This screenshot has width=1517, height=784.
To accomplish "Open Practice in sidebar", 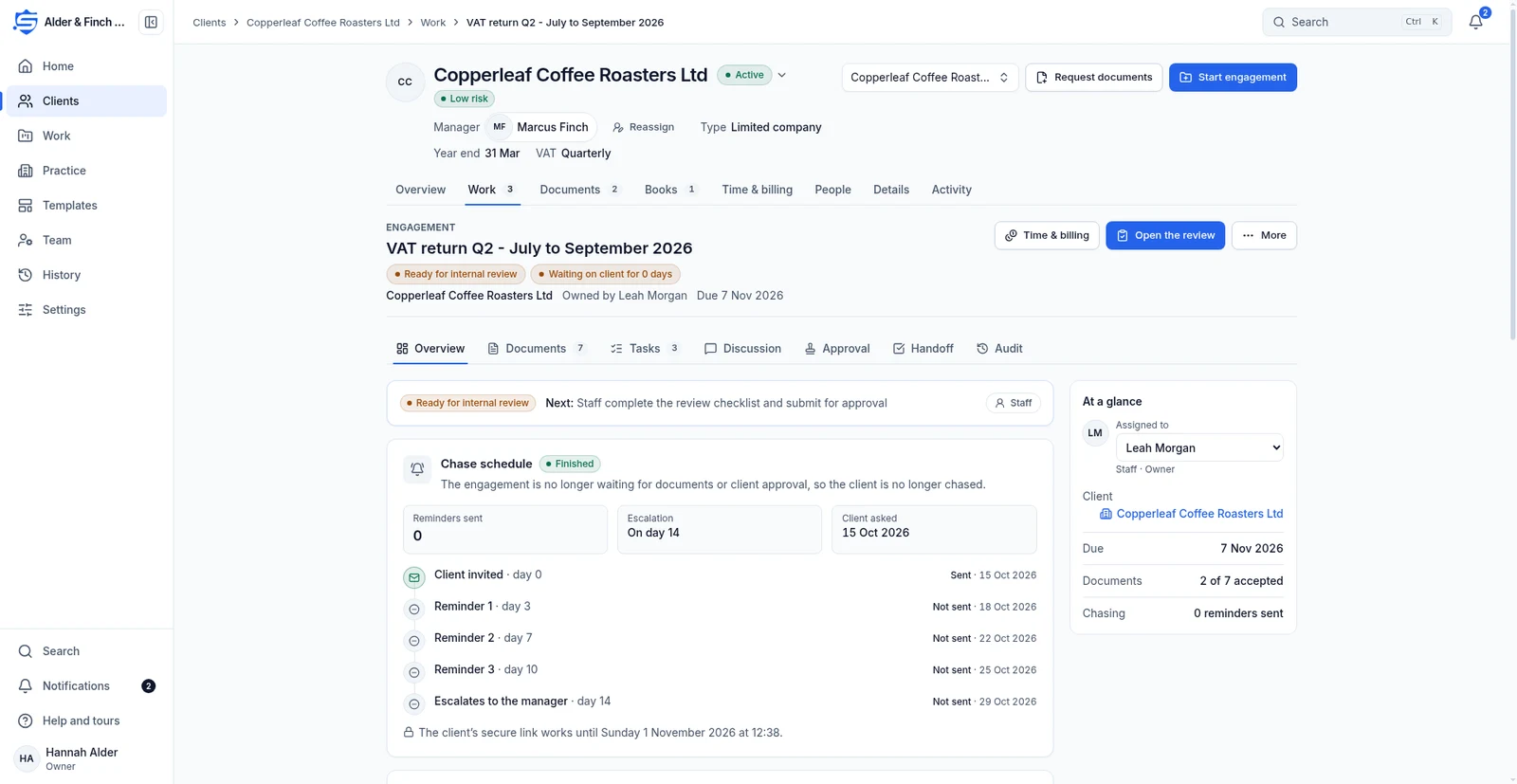I will click(x=86, y=171).
